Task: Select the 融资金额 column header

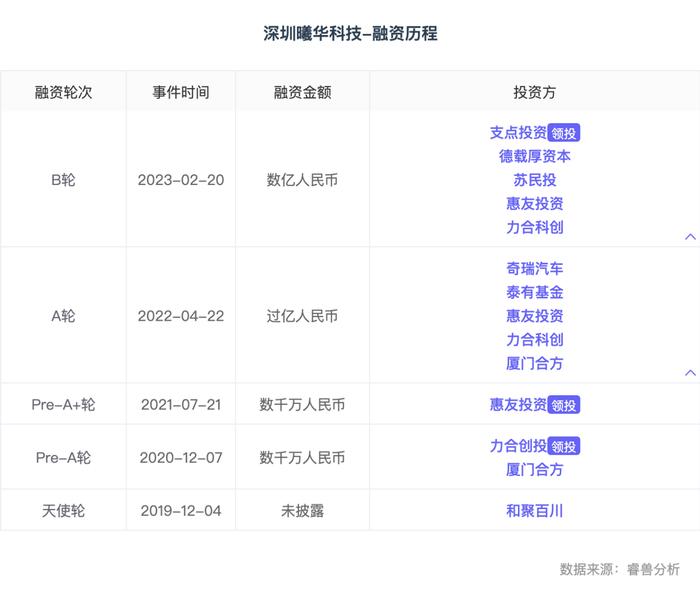Action: (x=303, y=92)
